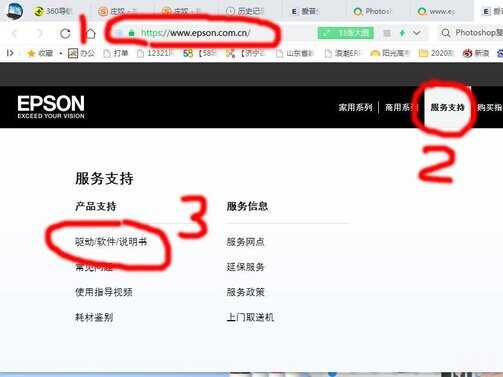Click the browser user avatar icon
503x377 pixels.
click(x=14, y=11)
